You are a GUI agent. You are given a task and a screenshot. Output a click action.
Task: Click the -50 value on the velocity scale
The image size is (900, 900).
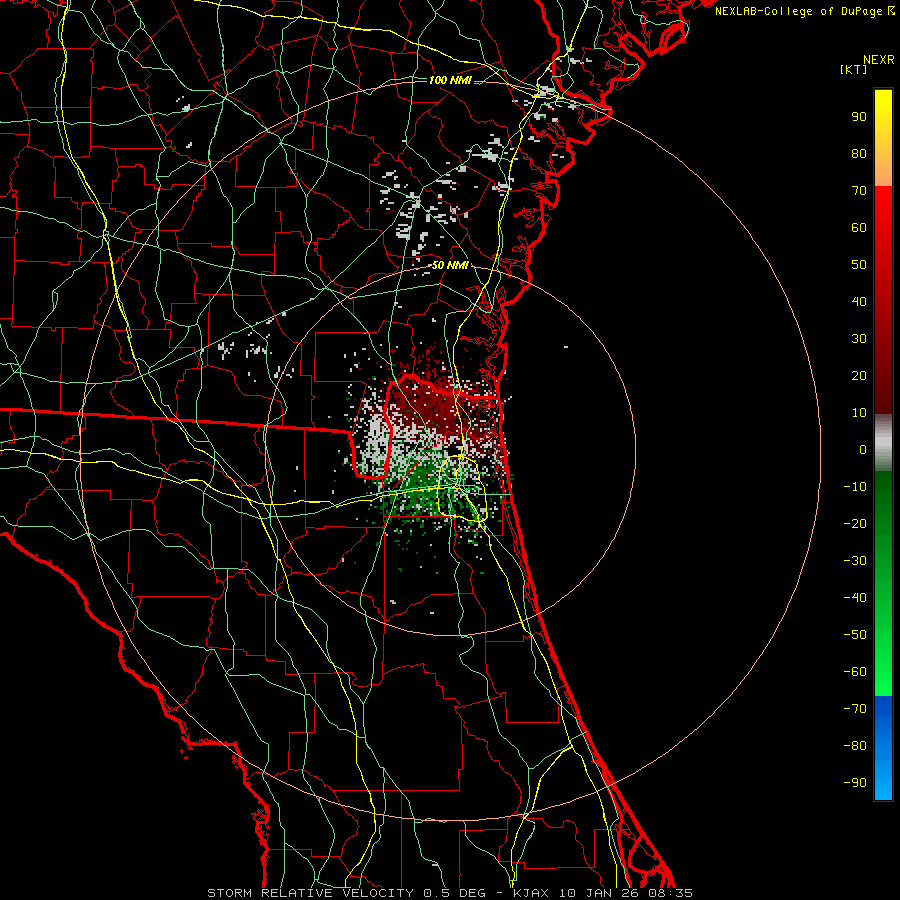coord(855,635)
